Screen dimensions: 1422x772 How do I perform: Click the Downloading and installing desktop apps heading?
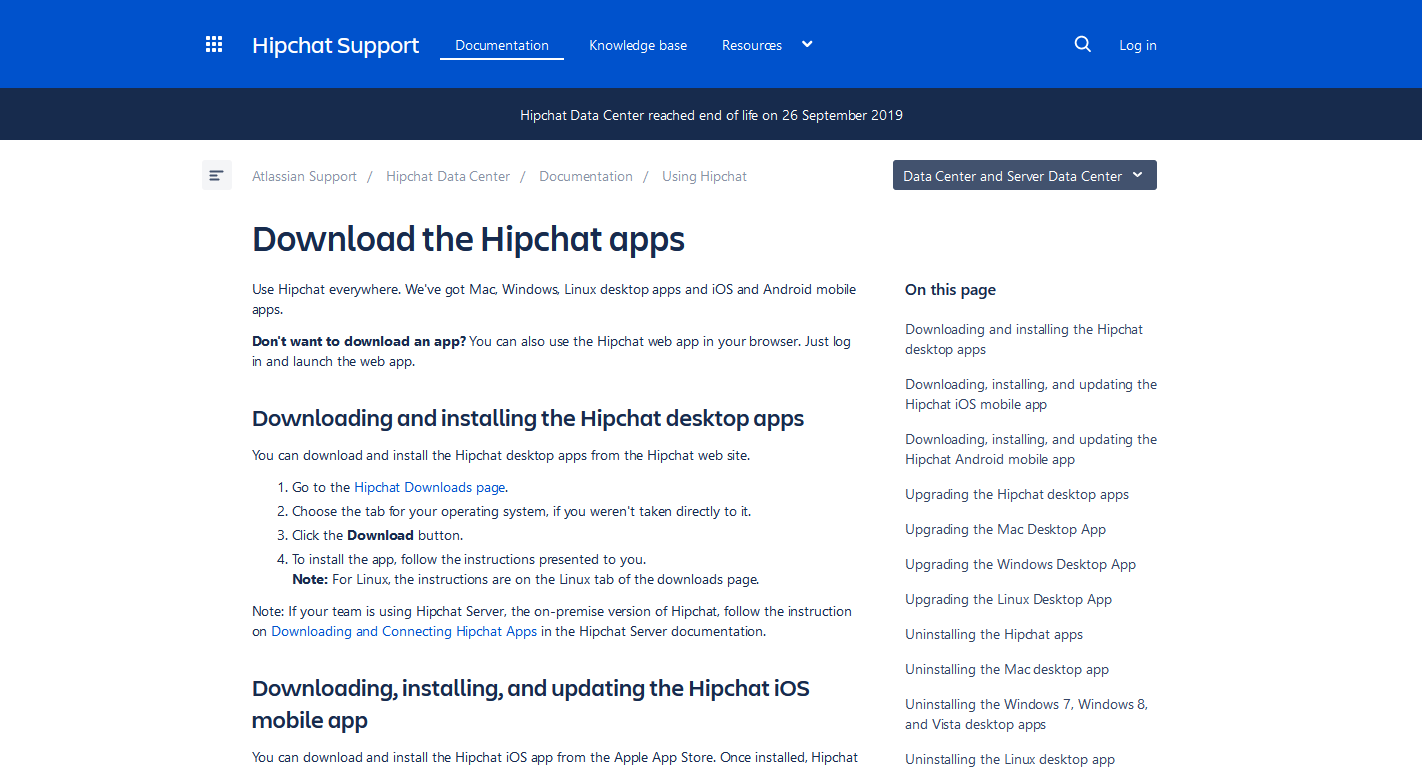[528, 418]
